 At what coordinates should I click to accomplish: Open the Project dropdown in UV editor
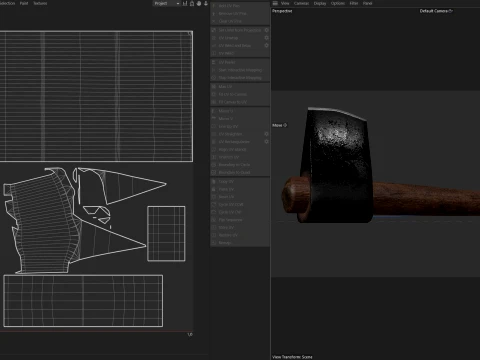(167, 3)
